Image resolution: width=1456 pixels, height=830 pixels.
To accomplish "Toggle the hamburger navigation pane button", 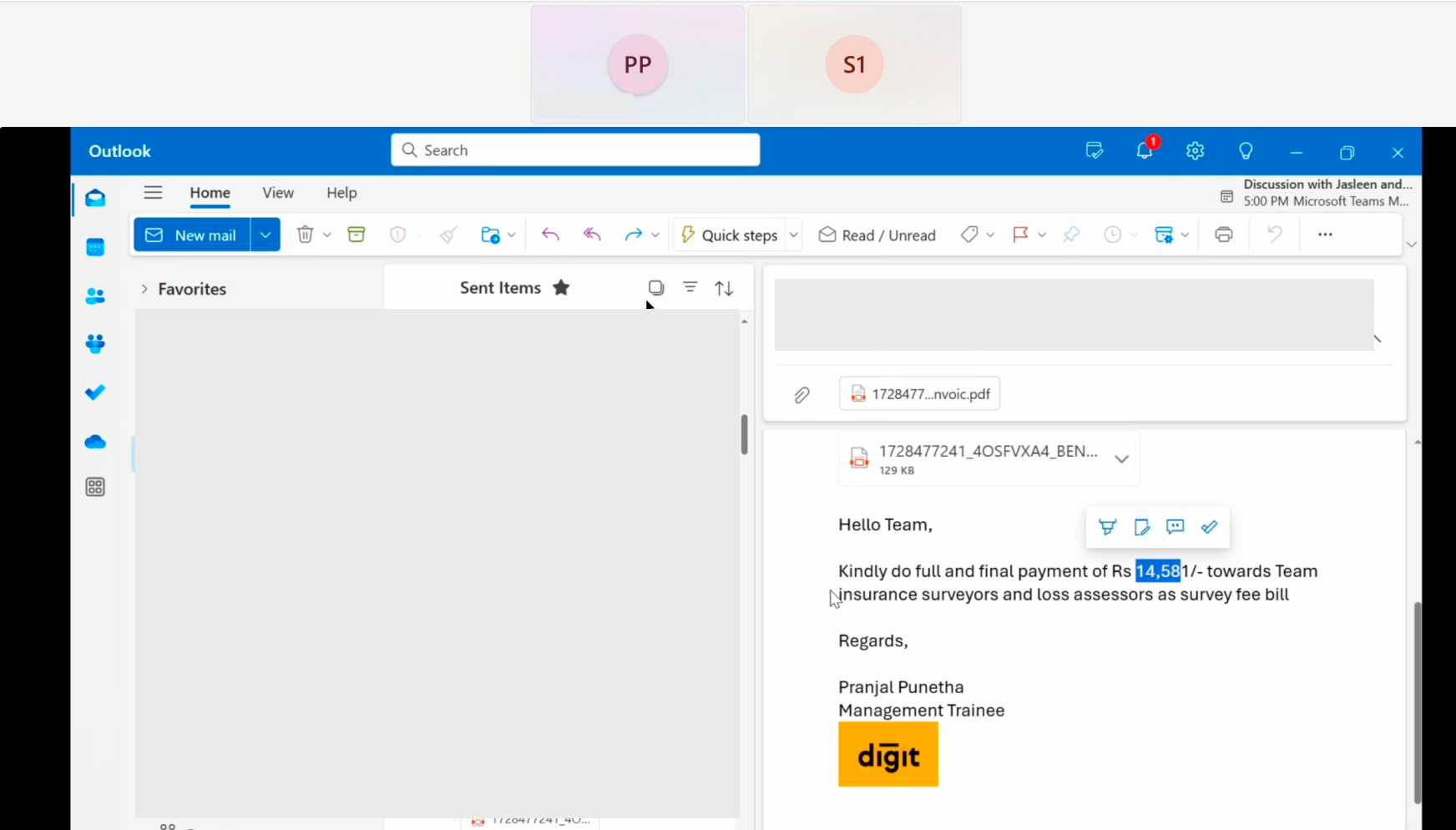I will [153, 193].
